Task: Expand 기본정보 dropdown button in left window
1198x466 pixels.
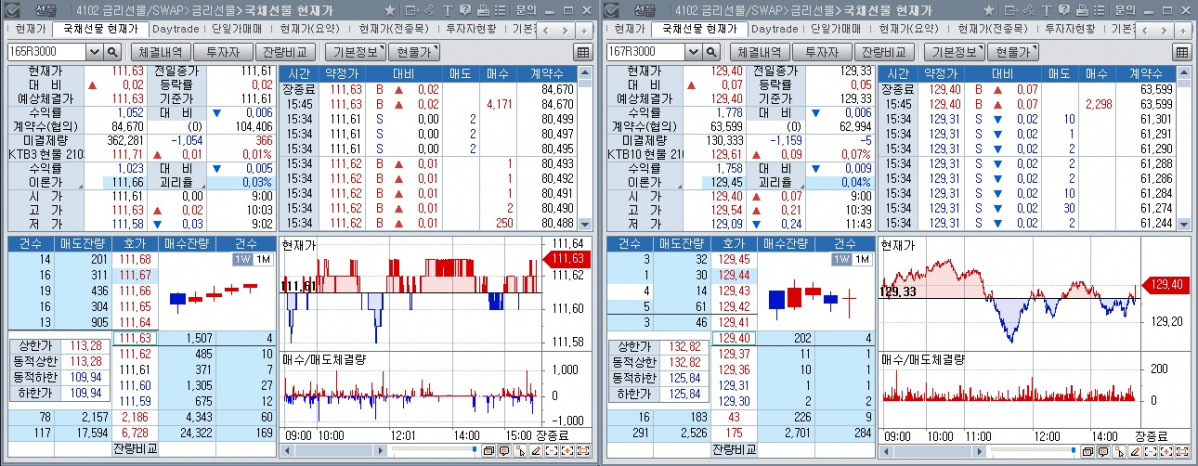Action: point(355,52)
